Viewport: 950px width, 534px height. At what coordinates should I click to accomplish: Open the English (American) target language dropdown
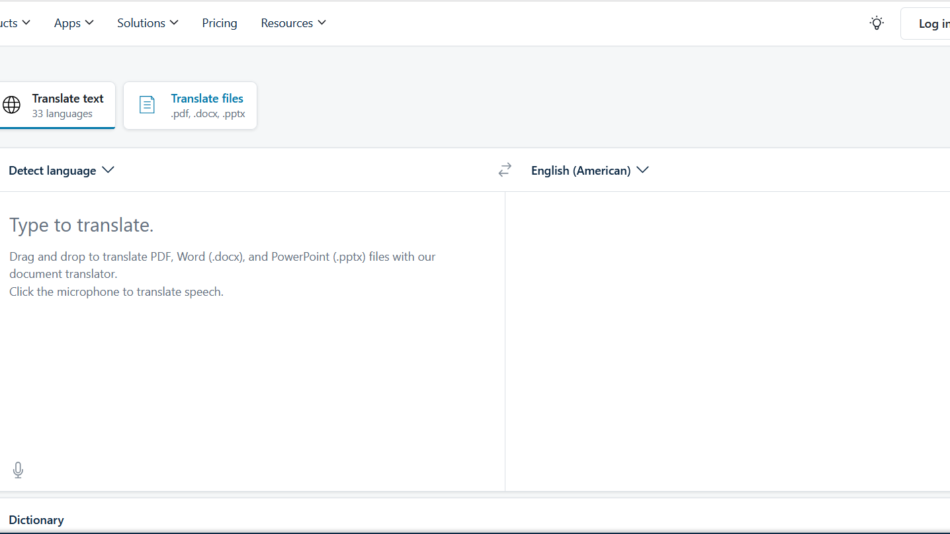(x=590, y=170)
